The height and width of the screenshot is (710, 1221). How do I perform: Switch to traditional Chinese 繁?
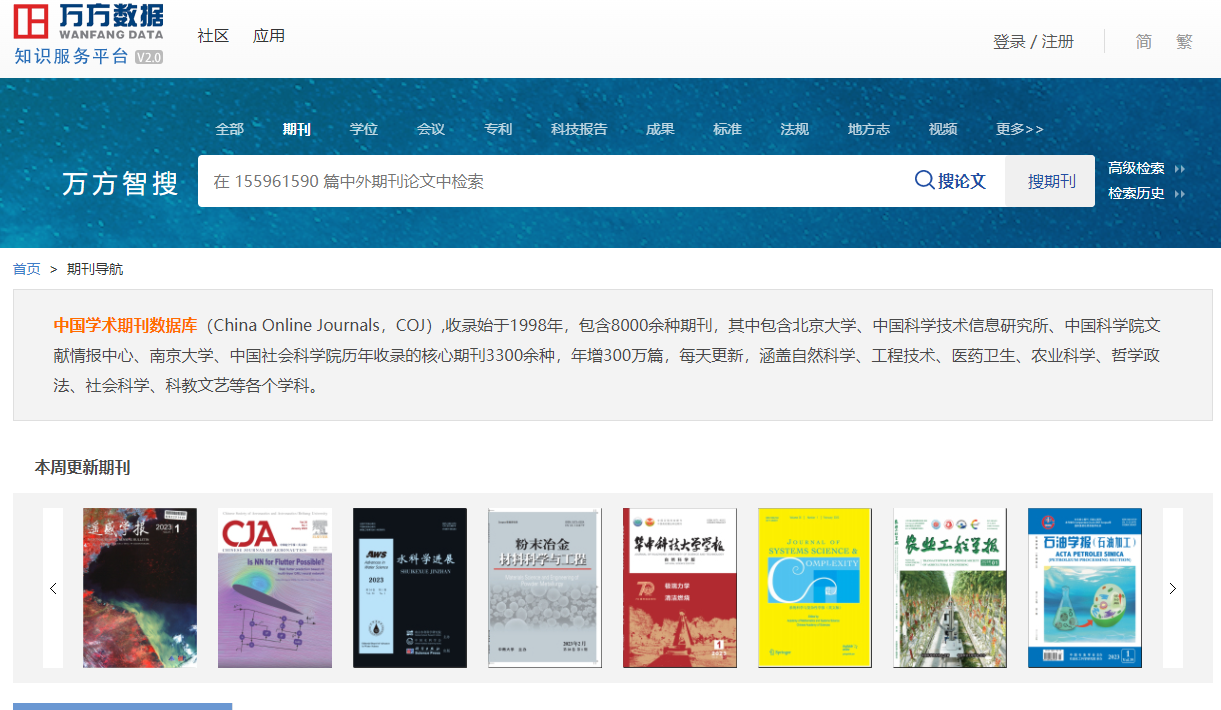click(1185, 41)
